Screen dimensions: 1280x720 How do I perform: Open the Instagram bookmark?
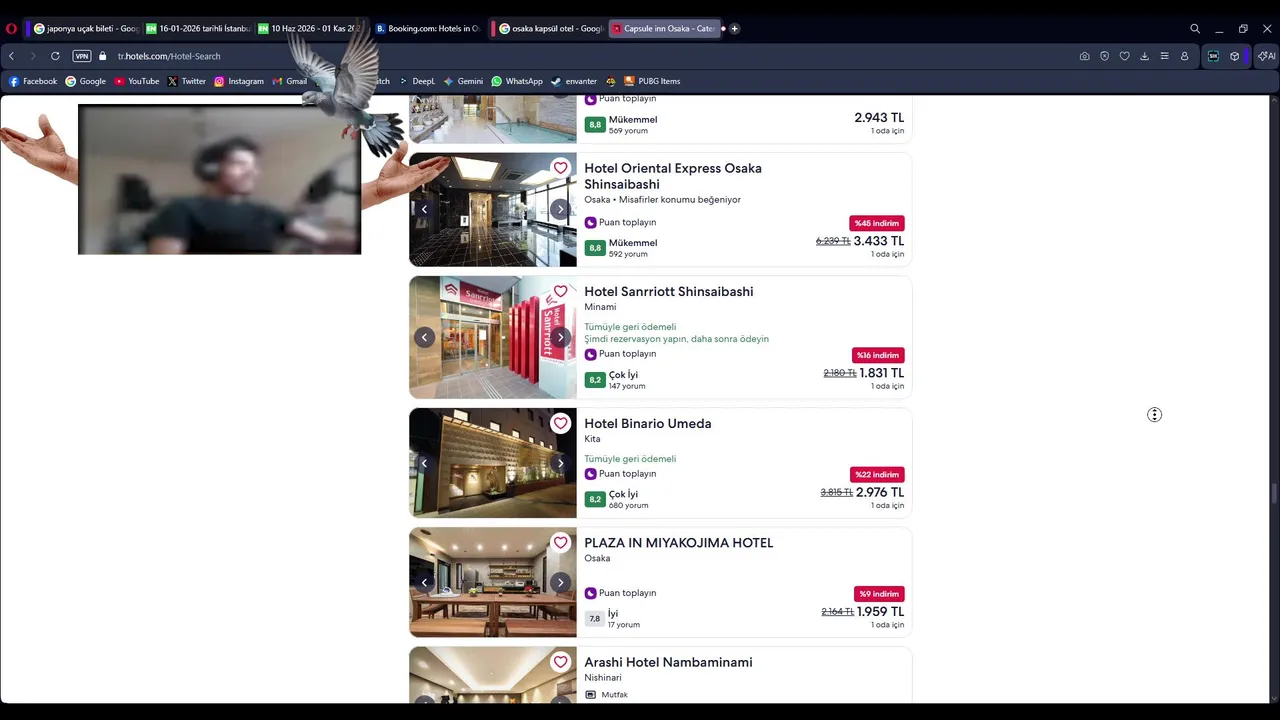[x=239, y=81]
